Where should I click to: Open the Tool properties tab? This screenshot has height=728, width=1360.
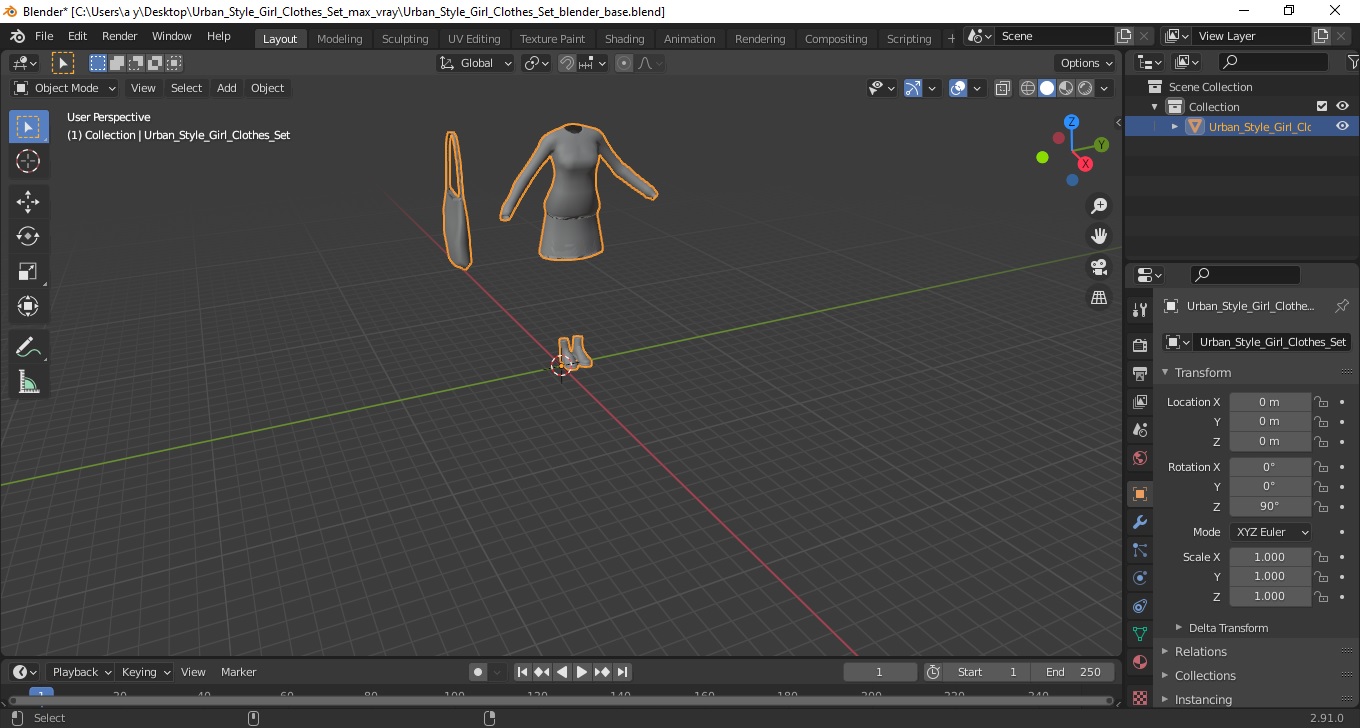click(x=1140, y=310)
